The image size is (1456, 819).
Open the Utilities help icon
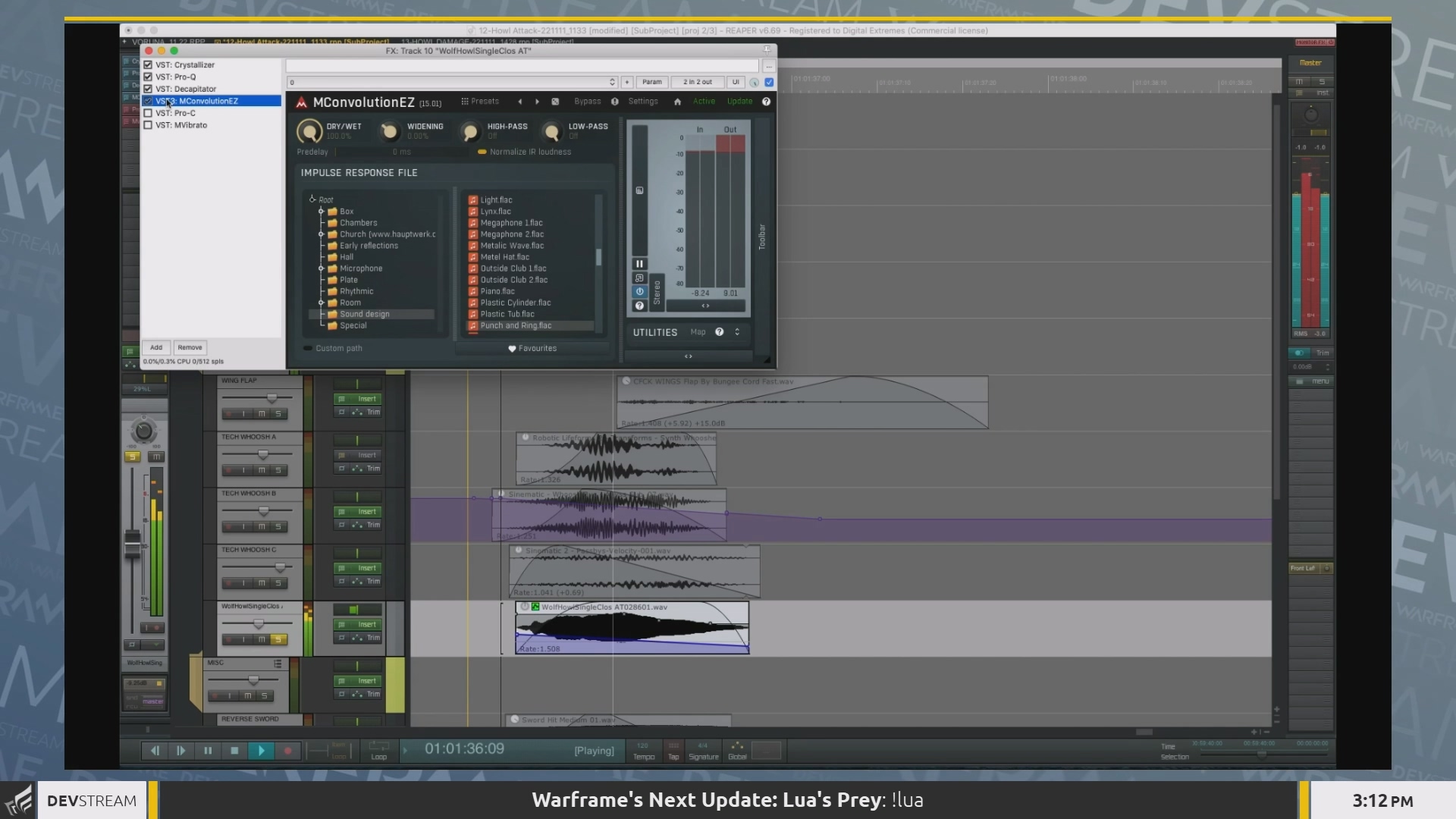pos(719,332)
